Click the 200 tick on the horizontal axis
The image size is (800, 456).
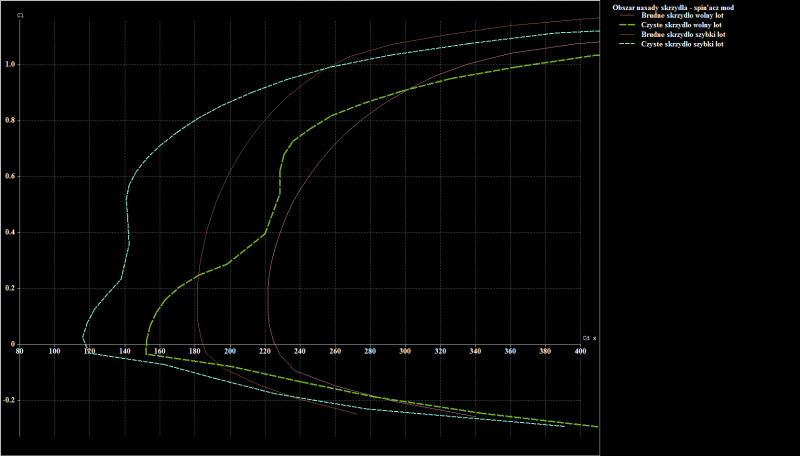tap(230, 351)
